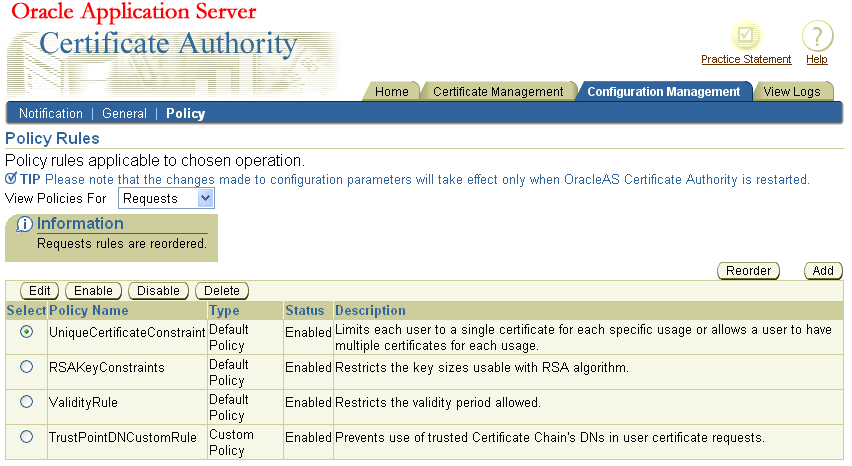Click the Status column header
Image resolution: width=852 pixels, height=466 pixels.
click(x=305, y=310)
